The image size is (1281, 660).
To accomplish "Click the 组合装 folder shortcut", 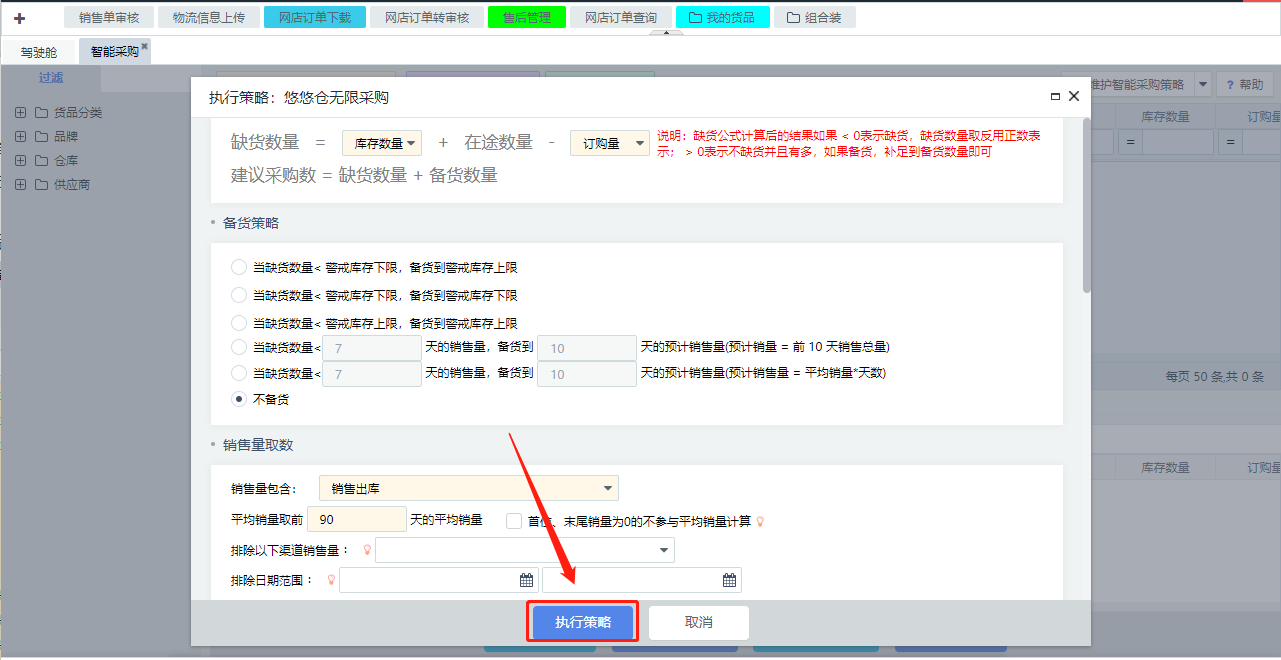I will point(815,18).
